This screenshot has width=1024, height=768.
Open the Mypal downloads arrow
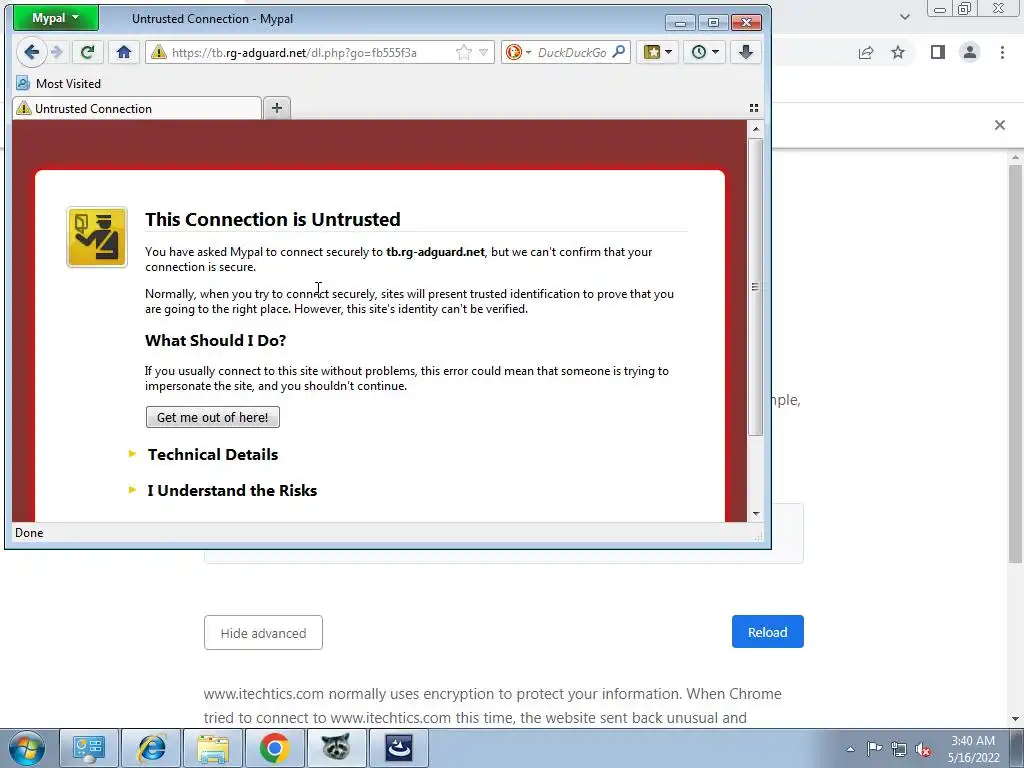tap(746, 52)
